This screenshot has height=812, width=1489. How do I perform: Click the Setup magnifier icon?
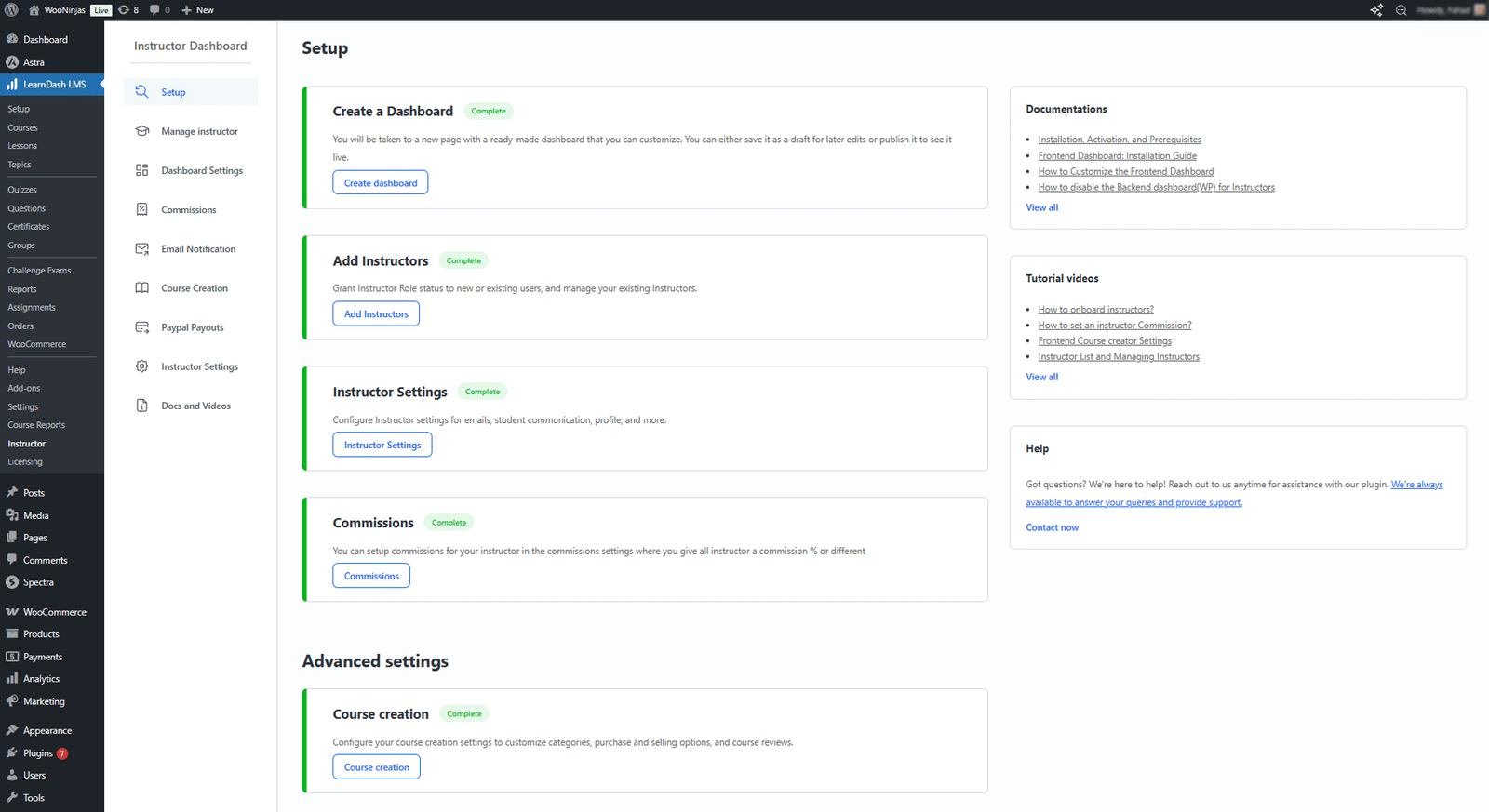pyautogui.click(x=141, y=91)
